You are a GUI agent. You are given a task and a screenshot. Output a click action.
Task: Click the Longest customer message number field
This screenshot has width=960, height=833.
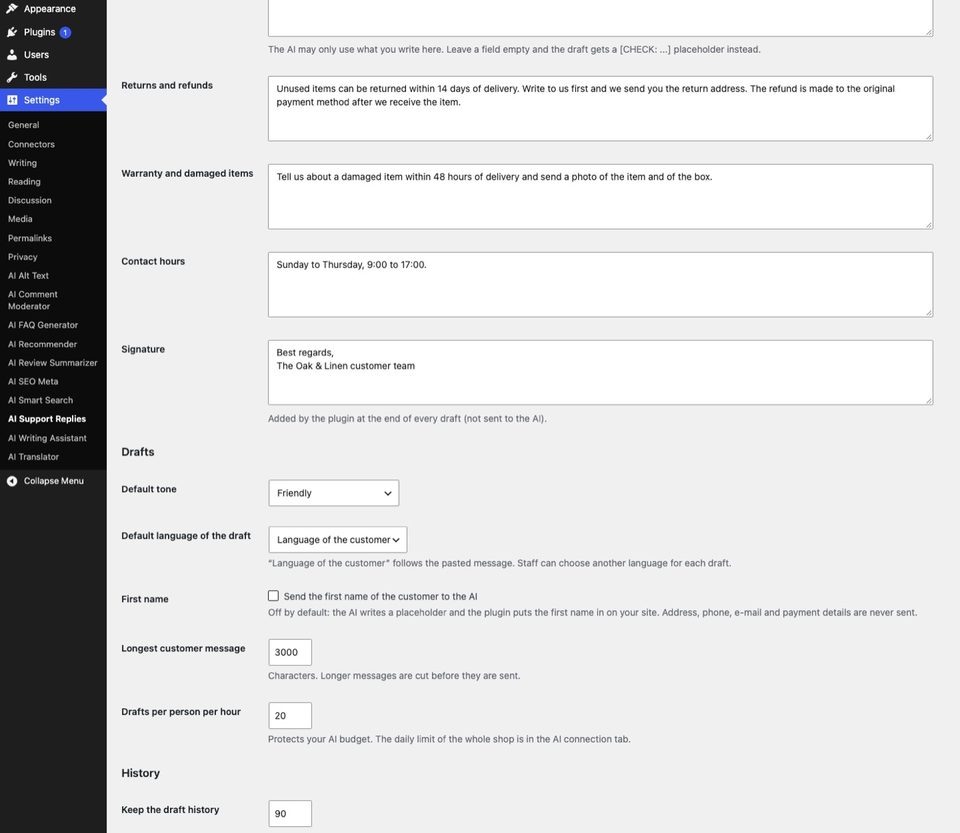pos(290,652)
